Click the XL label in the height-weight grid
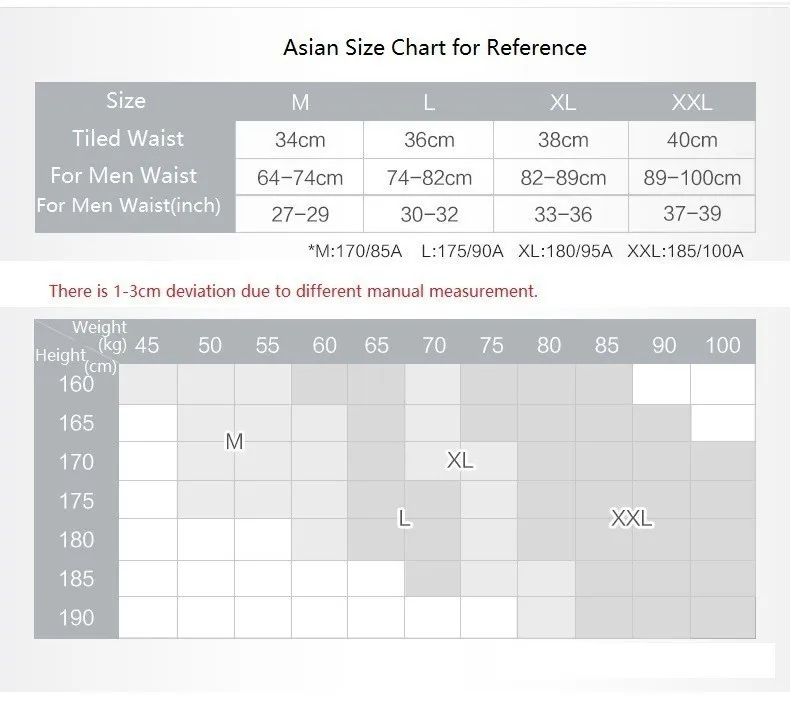790x702 pixels. coord(460,461)
